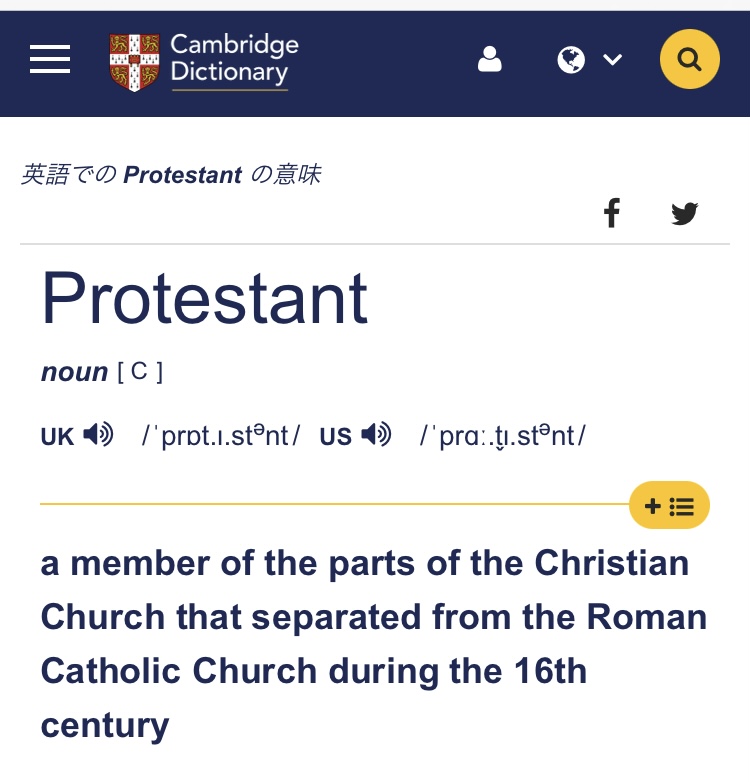
Task: Open the hamburger navigation menu
Action: (x=50, y=60)
